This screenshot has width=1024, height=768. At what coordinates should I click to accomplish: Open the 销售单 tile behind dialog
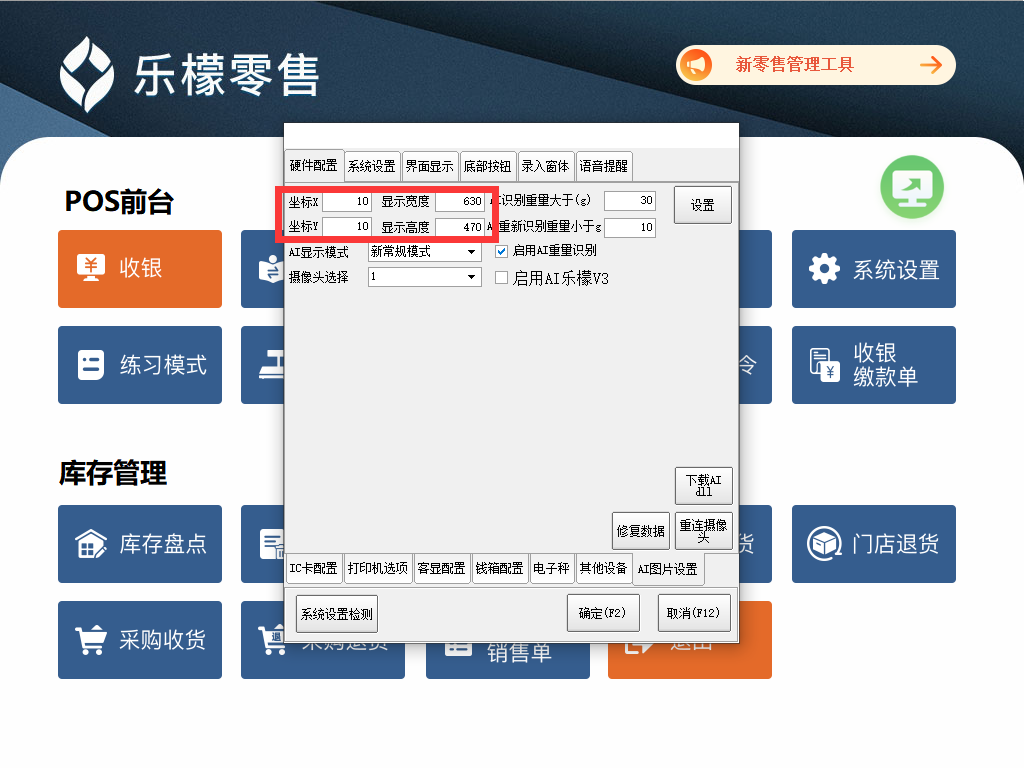point(508,661)
